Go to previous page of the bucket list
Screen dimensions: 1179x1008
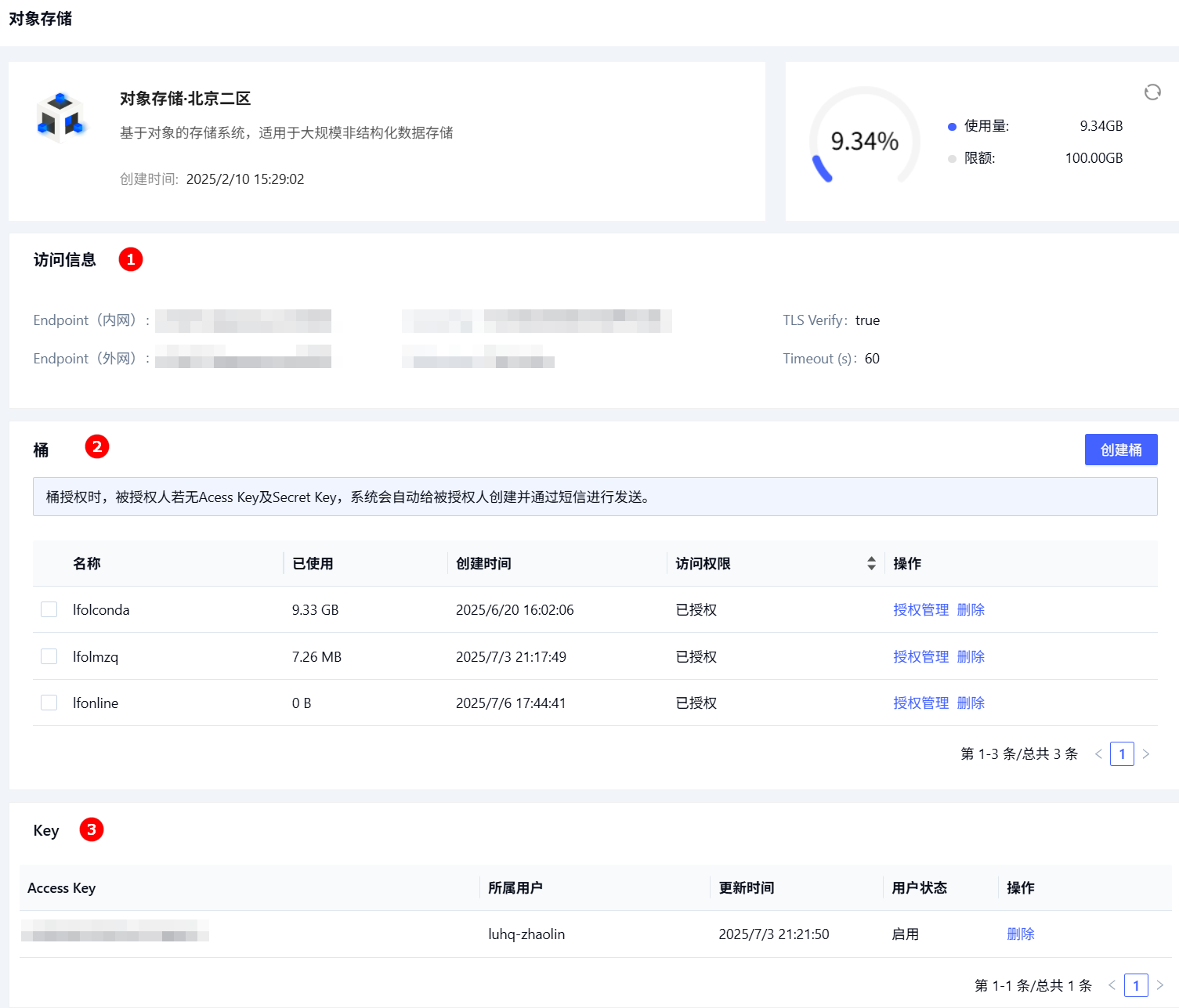[x=1098, y=753]
